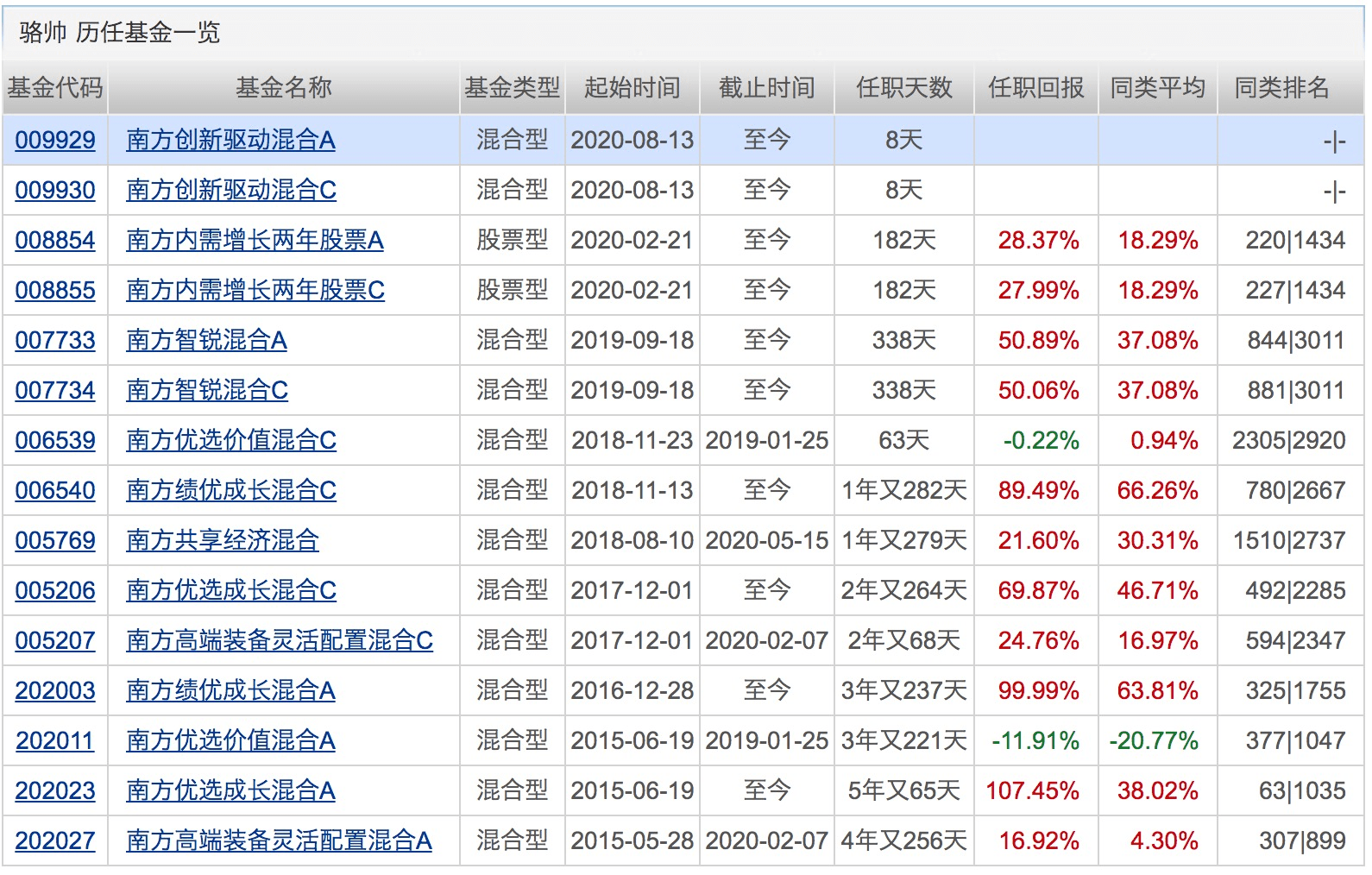Select the 4.30% category average value
This screenshot has width=1372, height=875.
pos(1164,840)
